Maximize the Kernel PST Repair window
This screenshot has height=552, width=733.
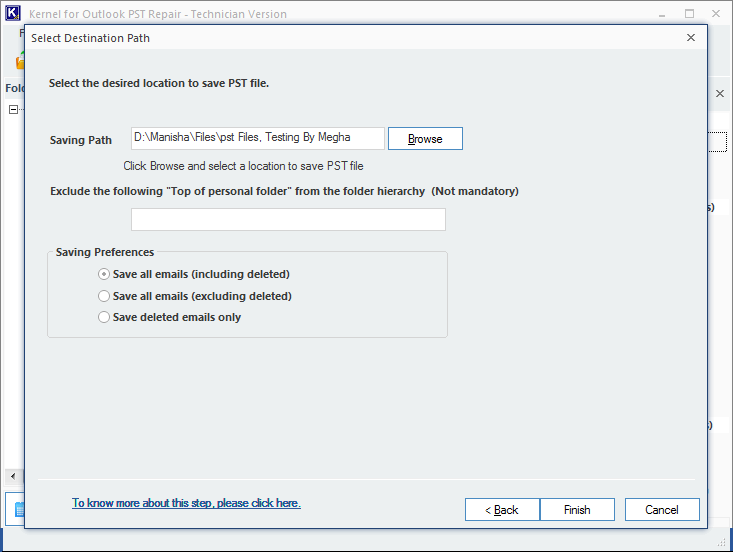(x=689, y=14)
